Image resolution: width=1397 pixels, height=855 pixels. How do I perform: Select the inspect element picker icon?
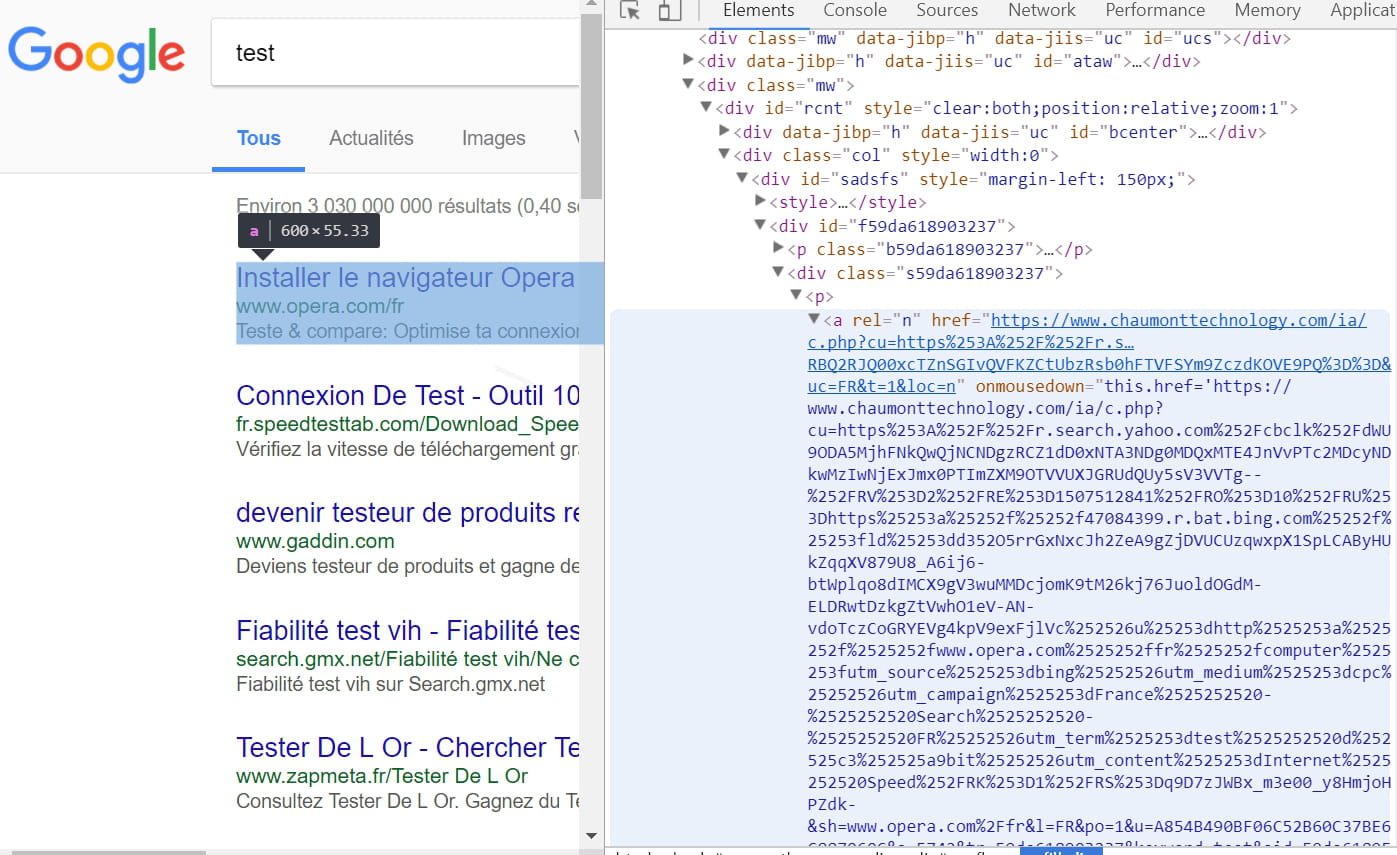pyautogui.click(x=629, y=11)
